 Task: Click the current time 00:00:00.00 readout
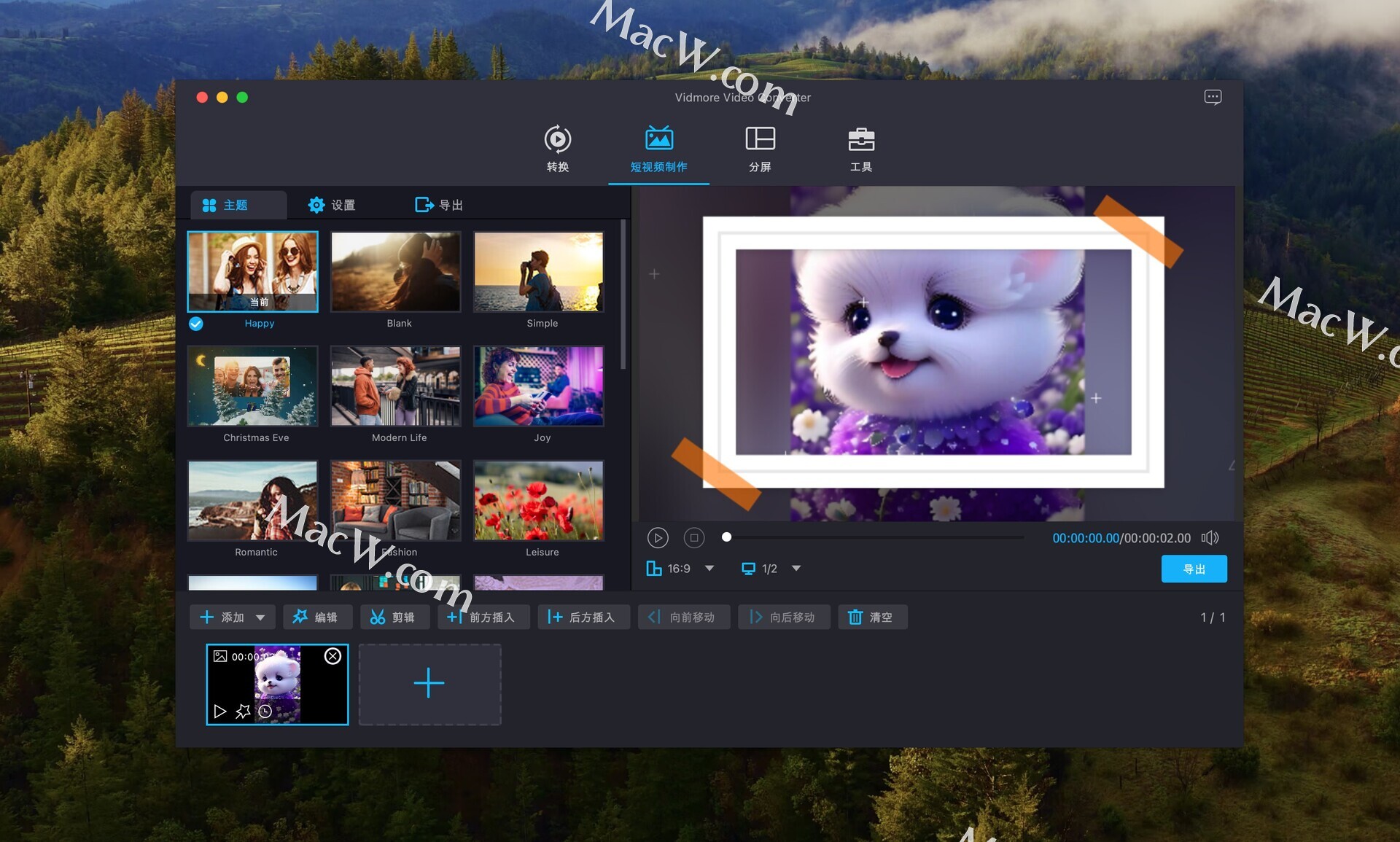point(1086,538)
